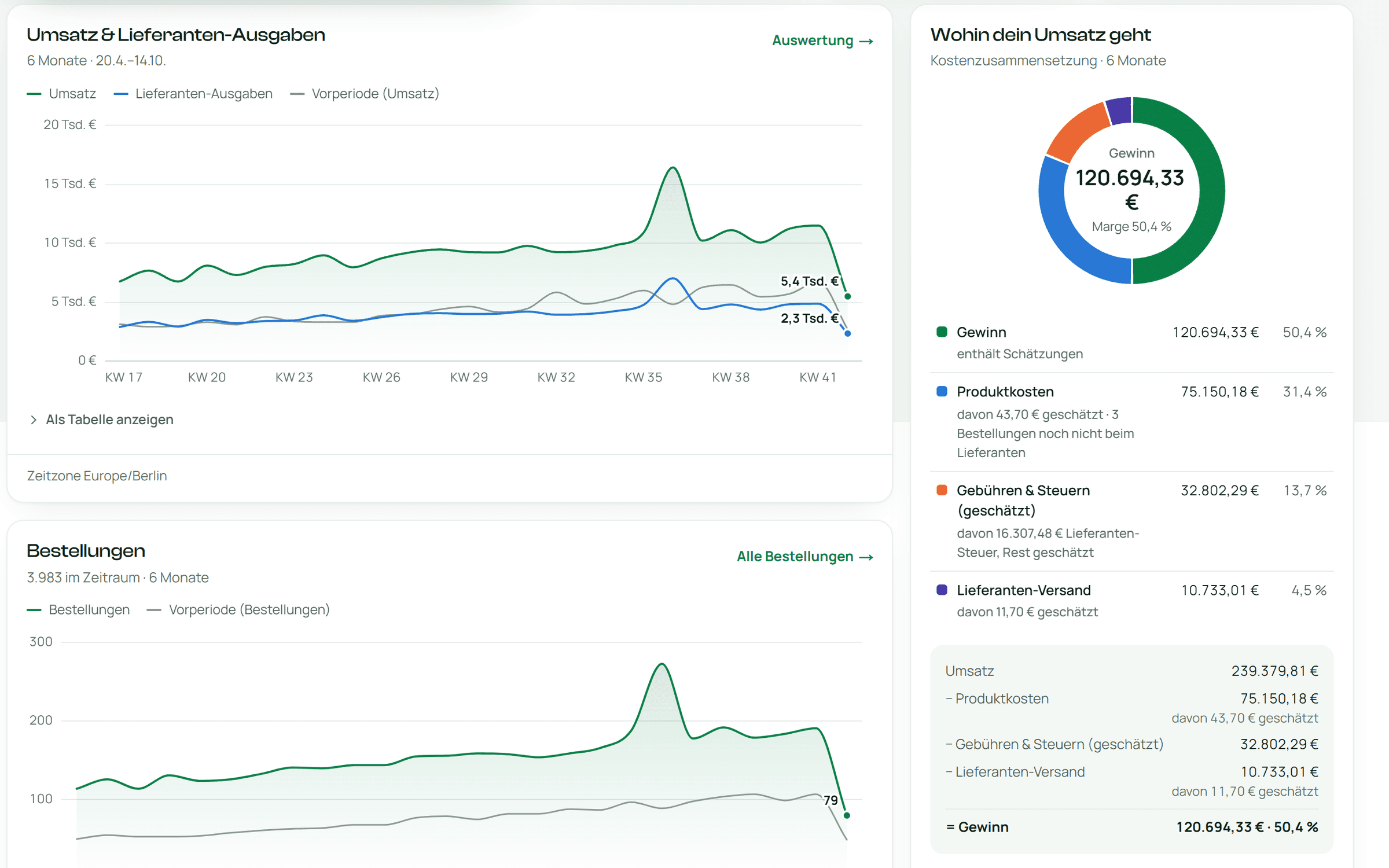Image resolution: width=1389 pixels, height=868 pixels.
Task: Click the green Gewinn color swatch
Action: (x=942, y=332)
